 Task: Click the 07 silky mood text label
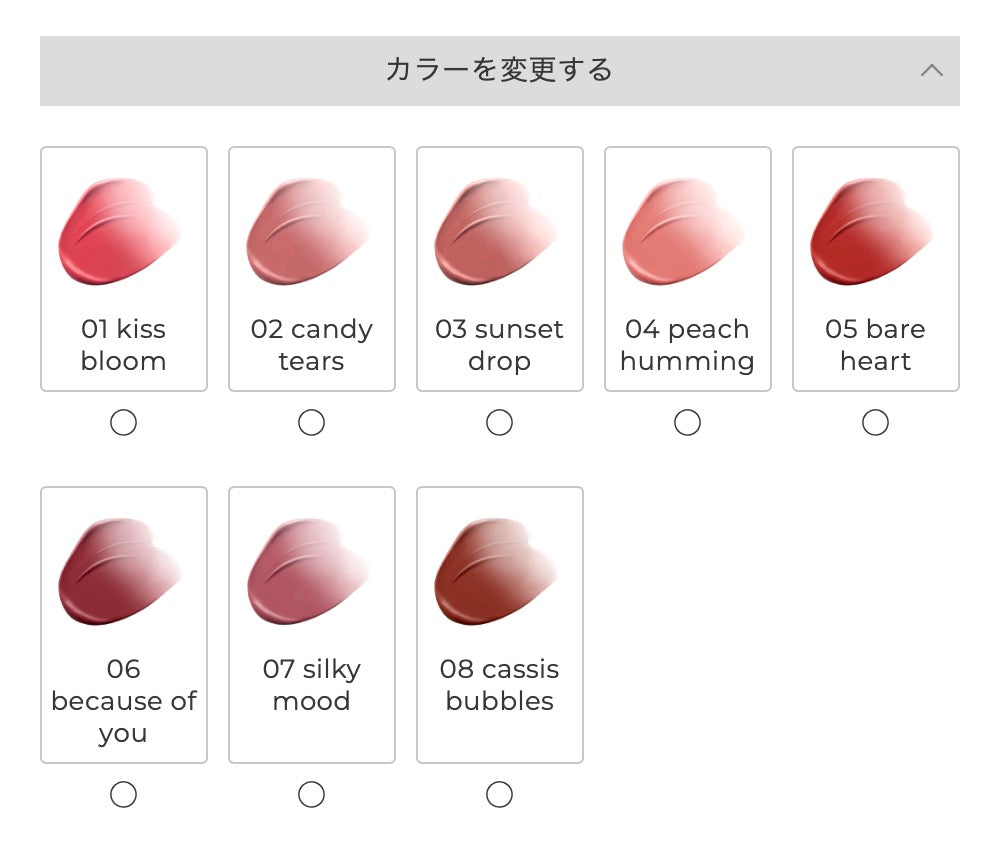tap(312, 685)
